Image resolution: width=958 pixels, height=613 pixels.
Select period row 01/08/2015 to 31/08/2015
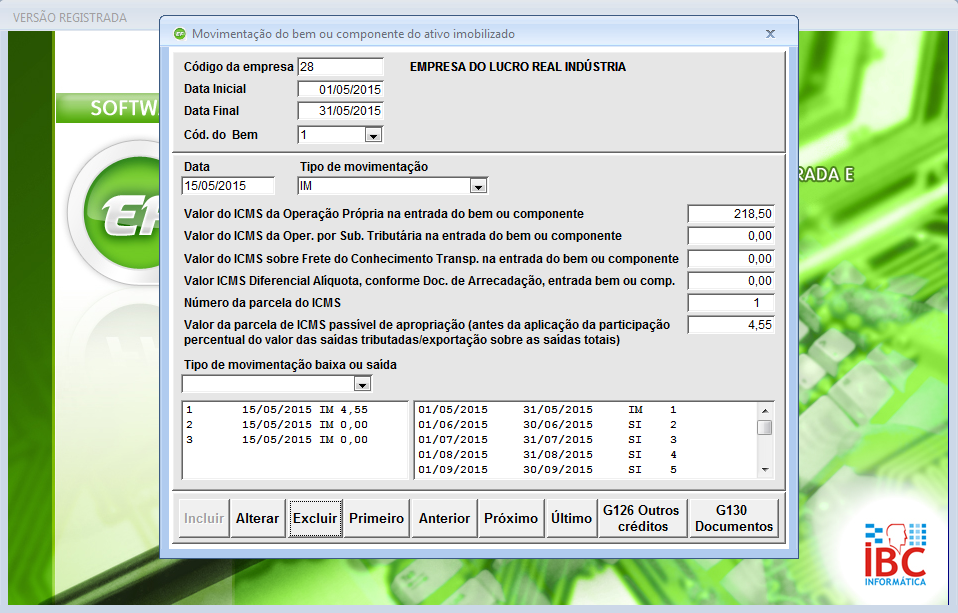tap(585, 455)
